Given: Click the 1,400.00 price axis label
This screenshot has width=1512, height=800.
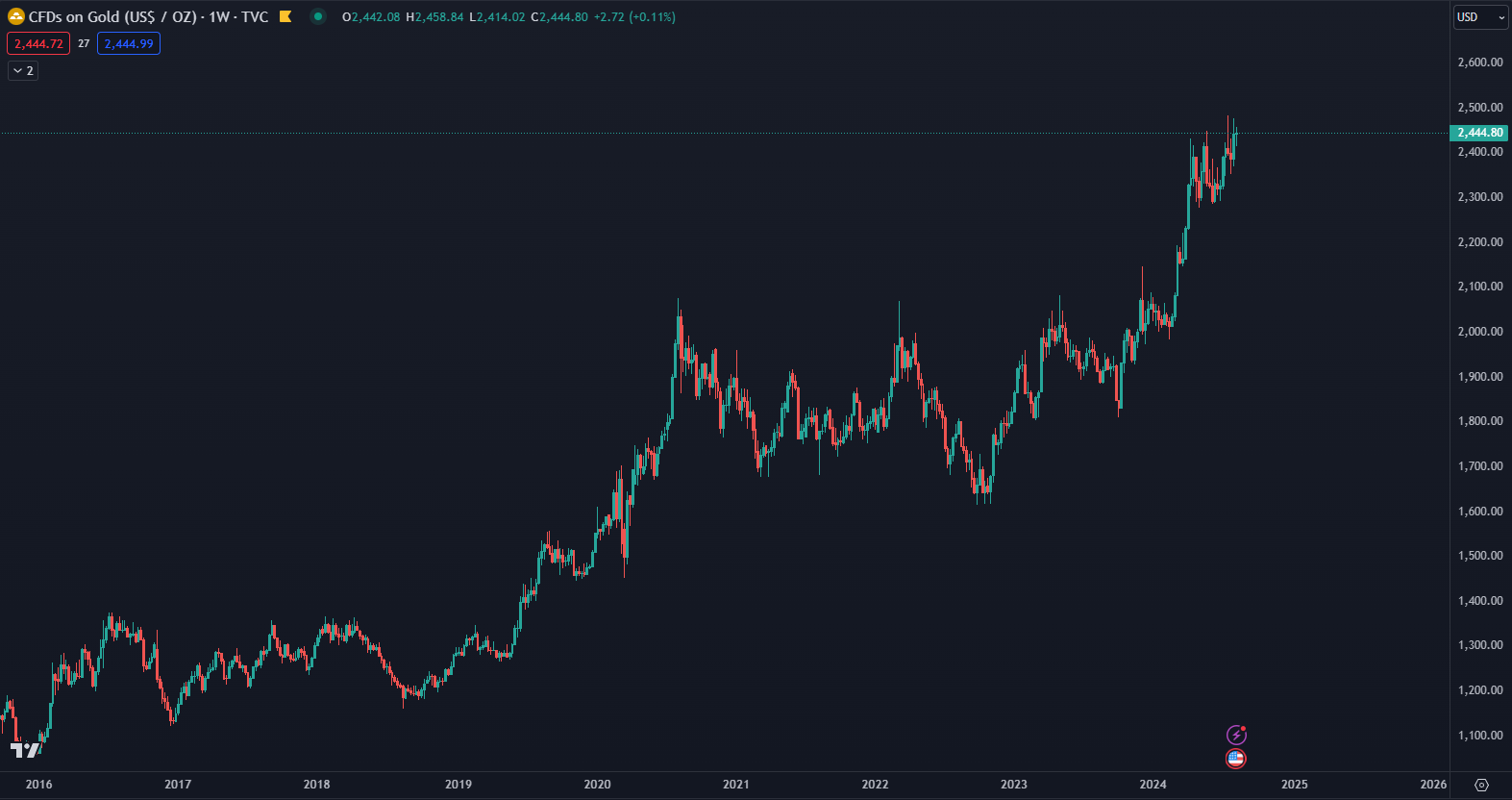Looking at the screenshot, I should pyautogui.click(x=1480, y=601).
